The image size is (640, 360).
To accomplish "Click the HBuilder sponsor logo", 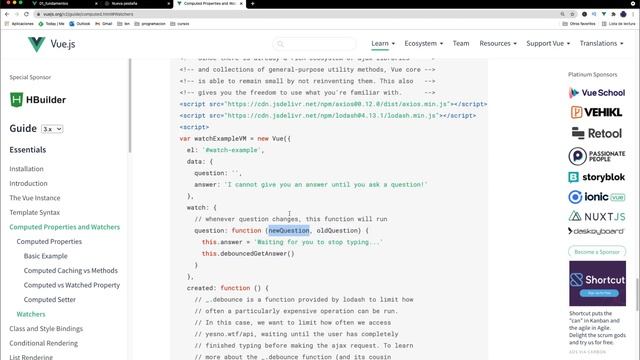I will click(38, 100).
